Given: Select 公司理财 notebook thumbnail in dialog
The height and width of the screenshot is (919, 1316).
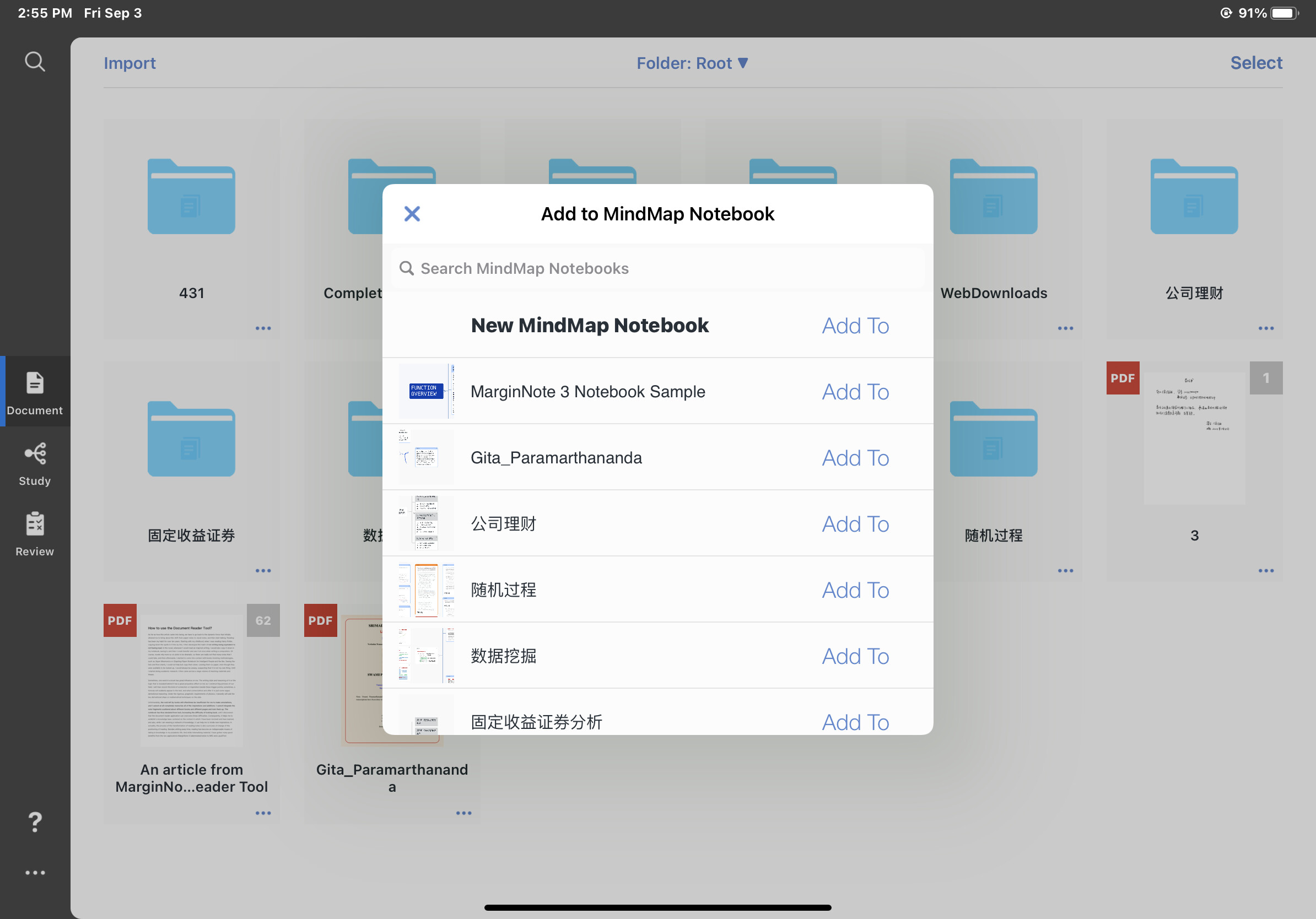Looking at the screenshot, I should (427, 523).
